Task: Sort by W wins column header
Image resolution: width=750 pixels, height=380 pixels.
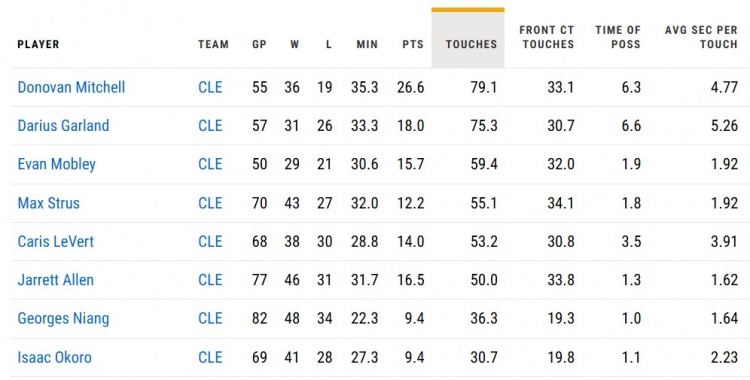Action: (x=294, y=44)
